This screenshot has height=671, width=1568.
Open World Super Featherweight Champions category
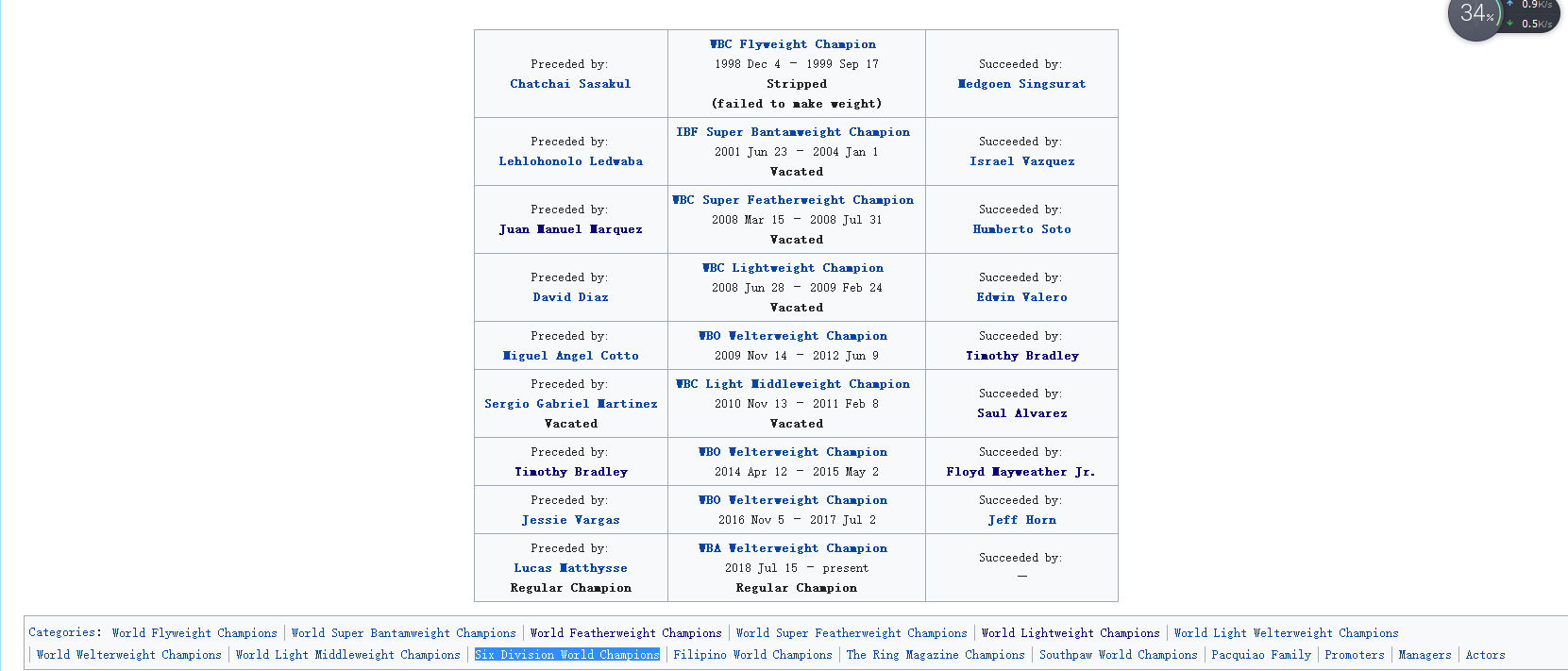pos(851,633)
